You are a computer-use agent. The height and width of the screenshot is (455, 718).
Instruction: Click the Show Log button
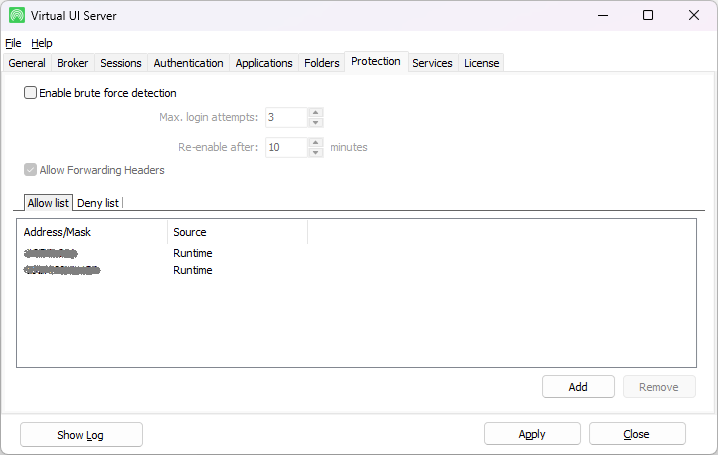click(81, 434)
